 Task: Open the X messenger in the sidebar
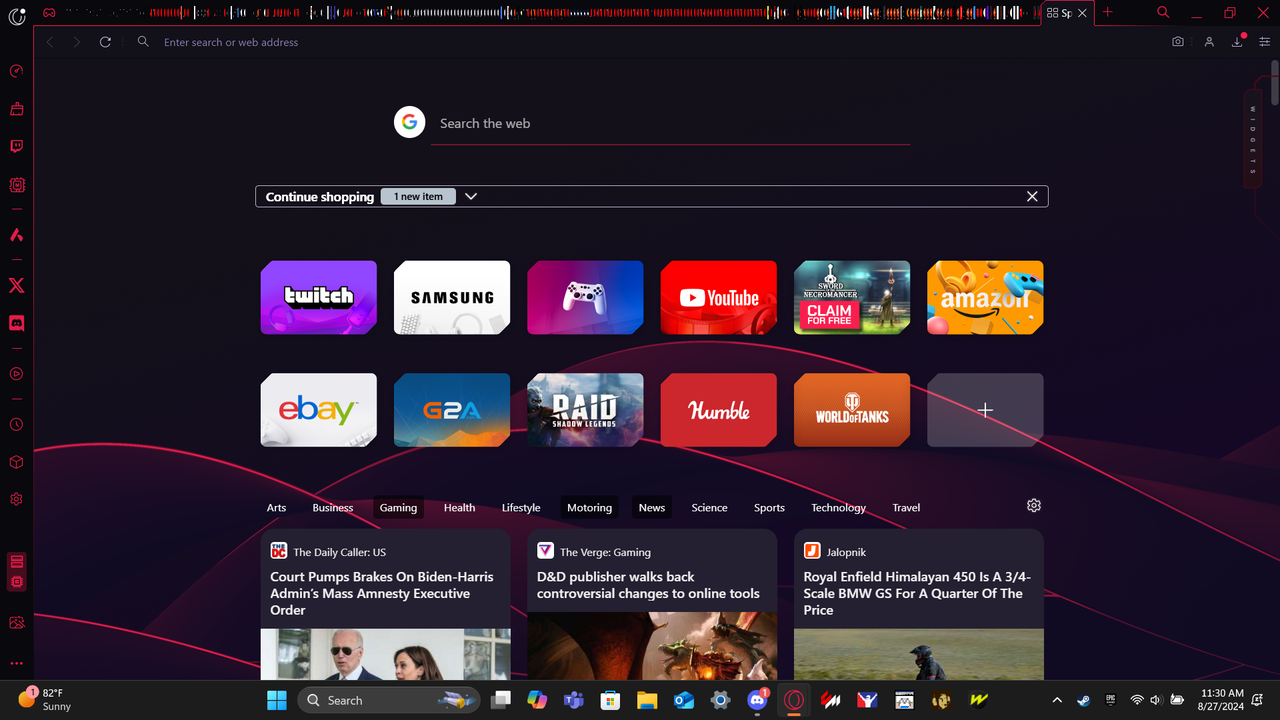16,285
